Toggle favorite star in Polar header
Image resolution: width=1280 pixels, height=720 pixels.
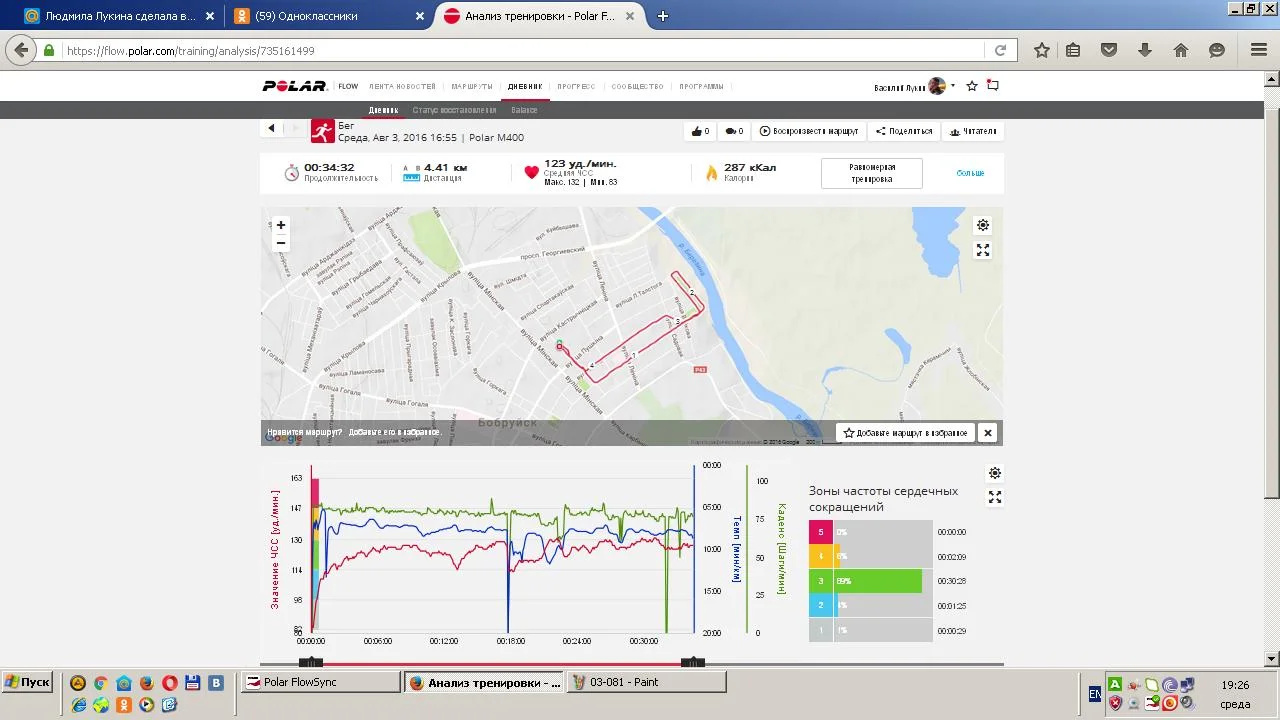tap(972, 86)
